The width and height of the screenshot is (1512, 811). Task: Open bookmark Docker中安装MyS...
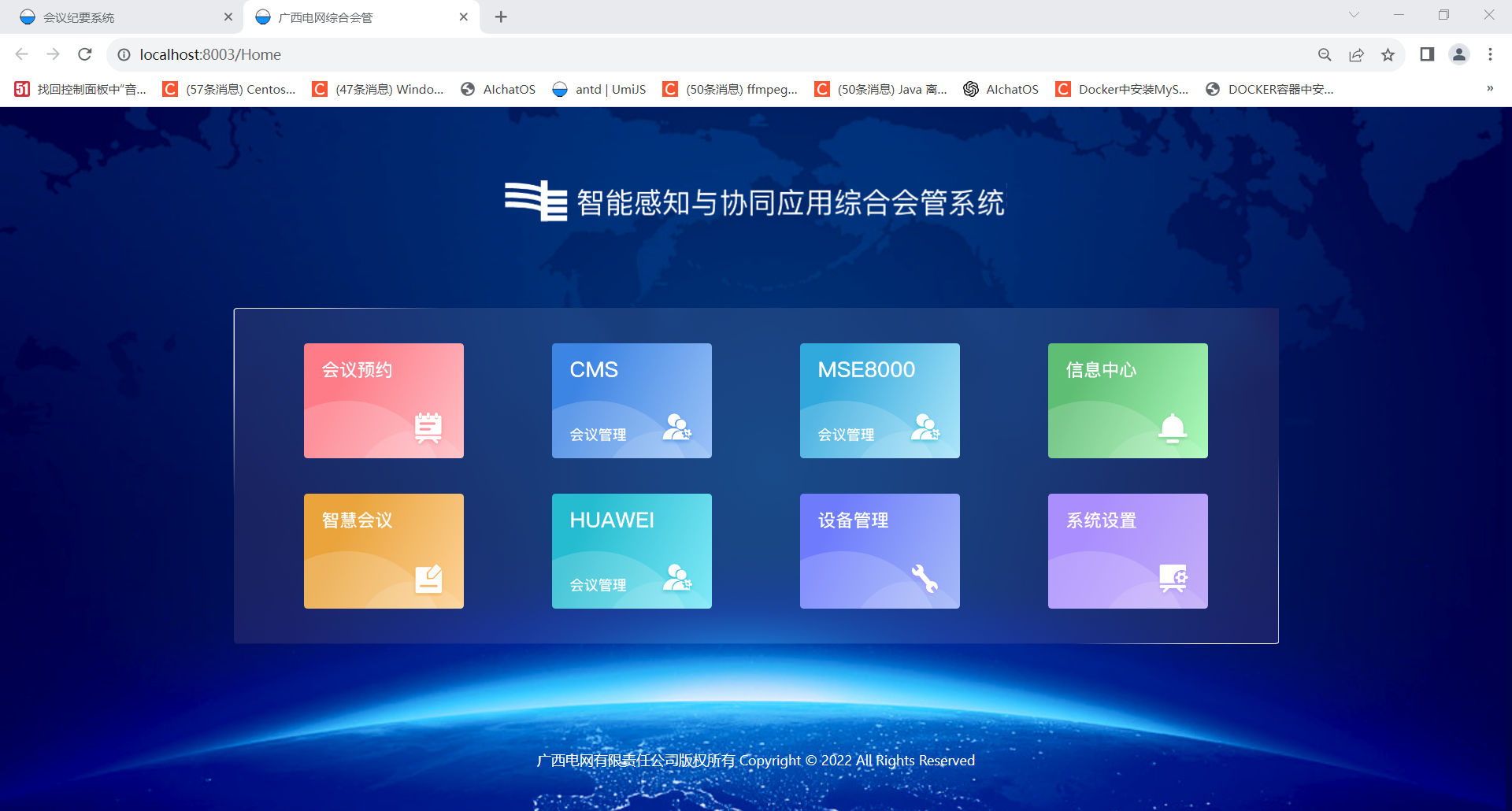coord(1122,89)
